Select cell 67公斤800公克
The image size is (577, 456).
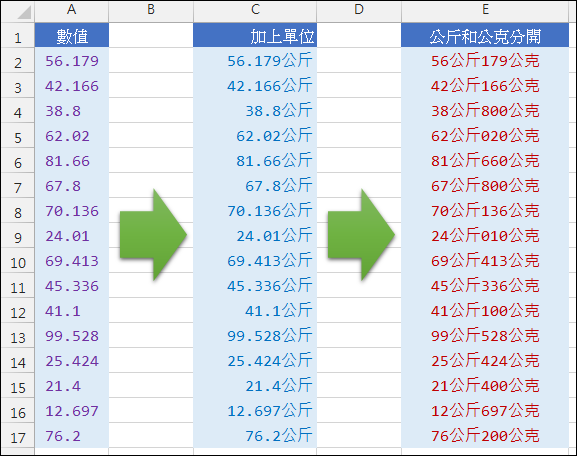(485, 185)
